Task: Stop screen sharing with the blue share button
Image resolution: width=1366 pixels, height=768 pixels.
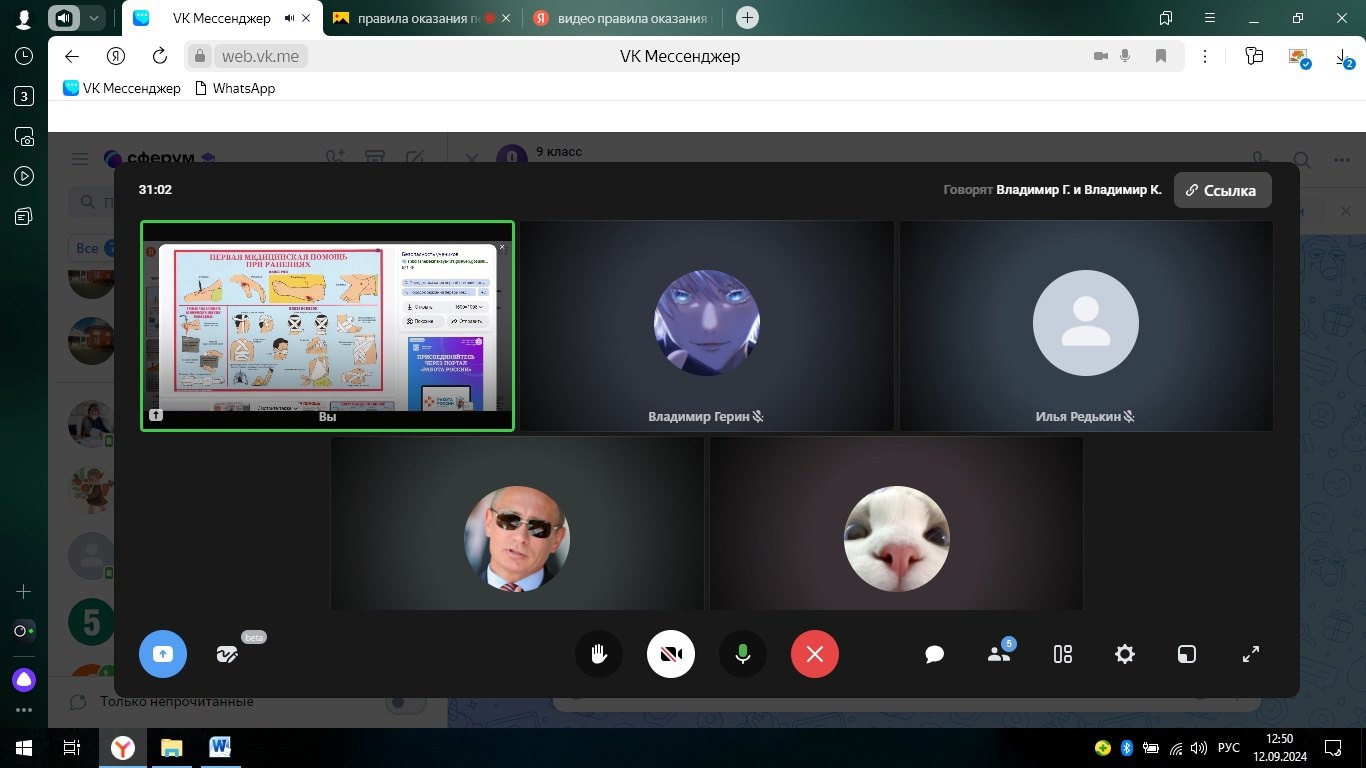Action: click(163, 654)
